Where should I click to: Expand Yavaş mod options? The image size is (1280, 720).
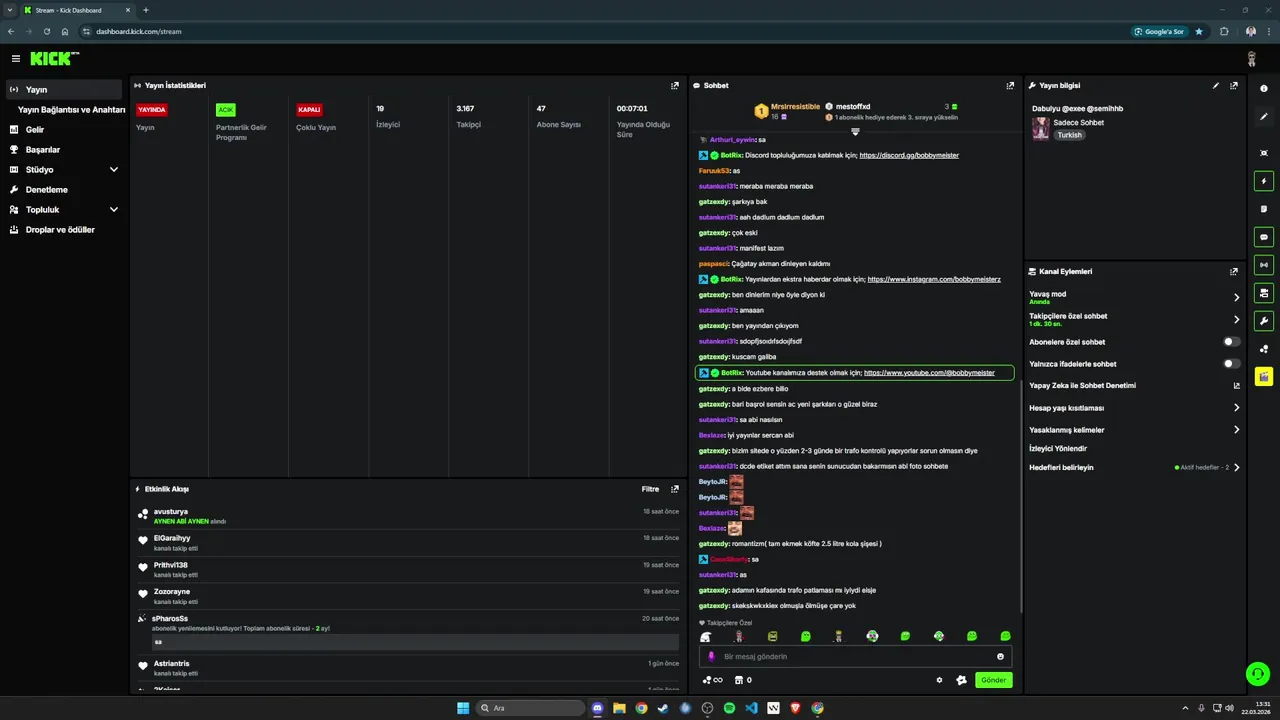[x=1236, y=297]
